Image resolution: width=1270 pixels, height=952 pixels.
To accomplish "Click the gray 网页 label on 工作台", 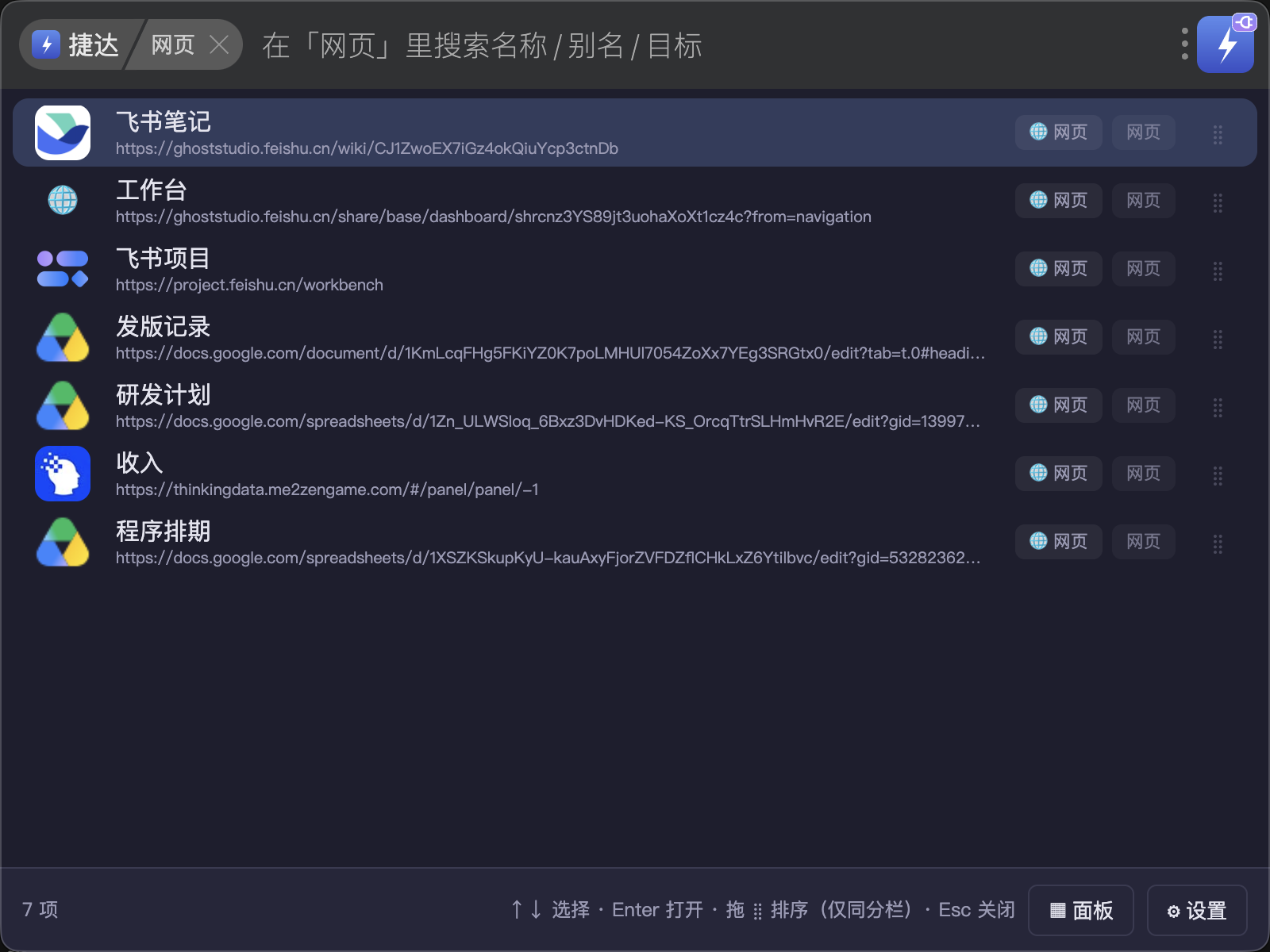I will pyautogui.click(x=1143, y=200).
